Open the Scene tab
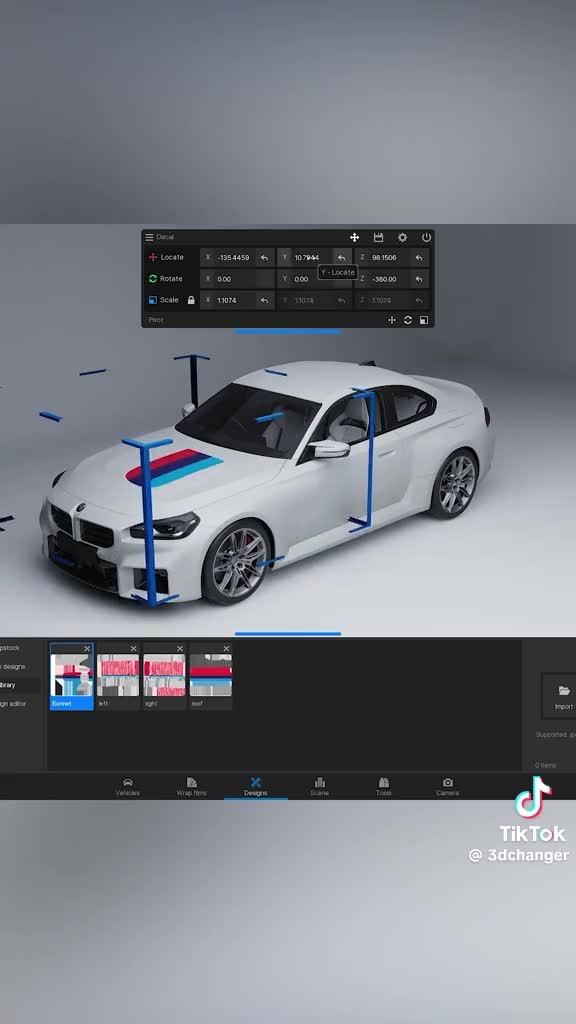Image resolution: width=576 pixels, height=1024 pixels. (x=319, y=786)
